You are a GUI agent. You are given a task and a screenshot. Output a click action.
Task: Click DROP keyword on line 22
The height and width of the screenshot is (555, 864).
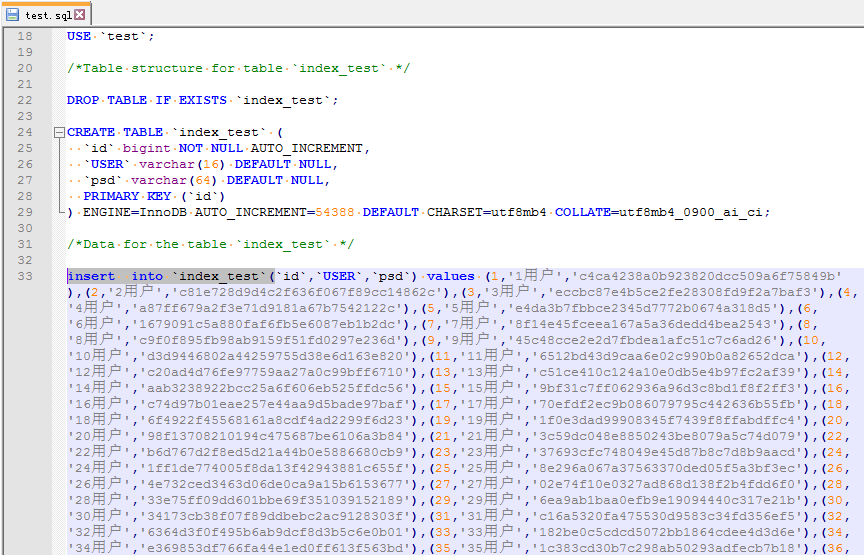point(83,100)
